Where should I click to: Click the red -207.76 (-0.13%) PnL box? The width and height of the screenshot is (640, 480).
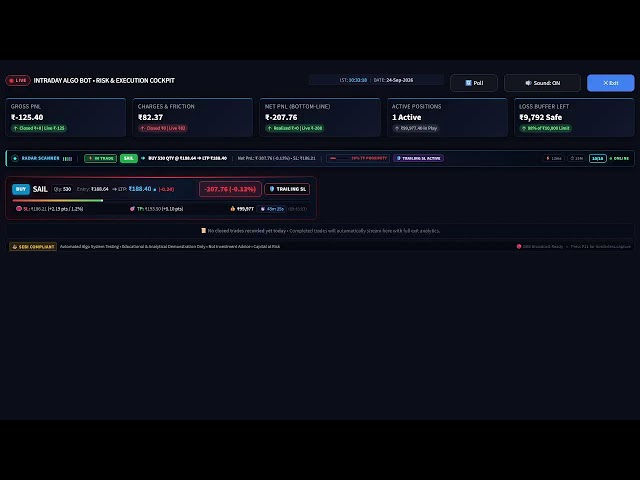click(x=230, y=189)
